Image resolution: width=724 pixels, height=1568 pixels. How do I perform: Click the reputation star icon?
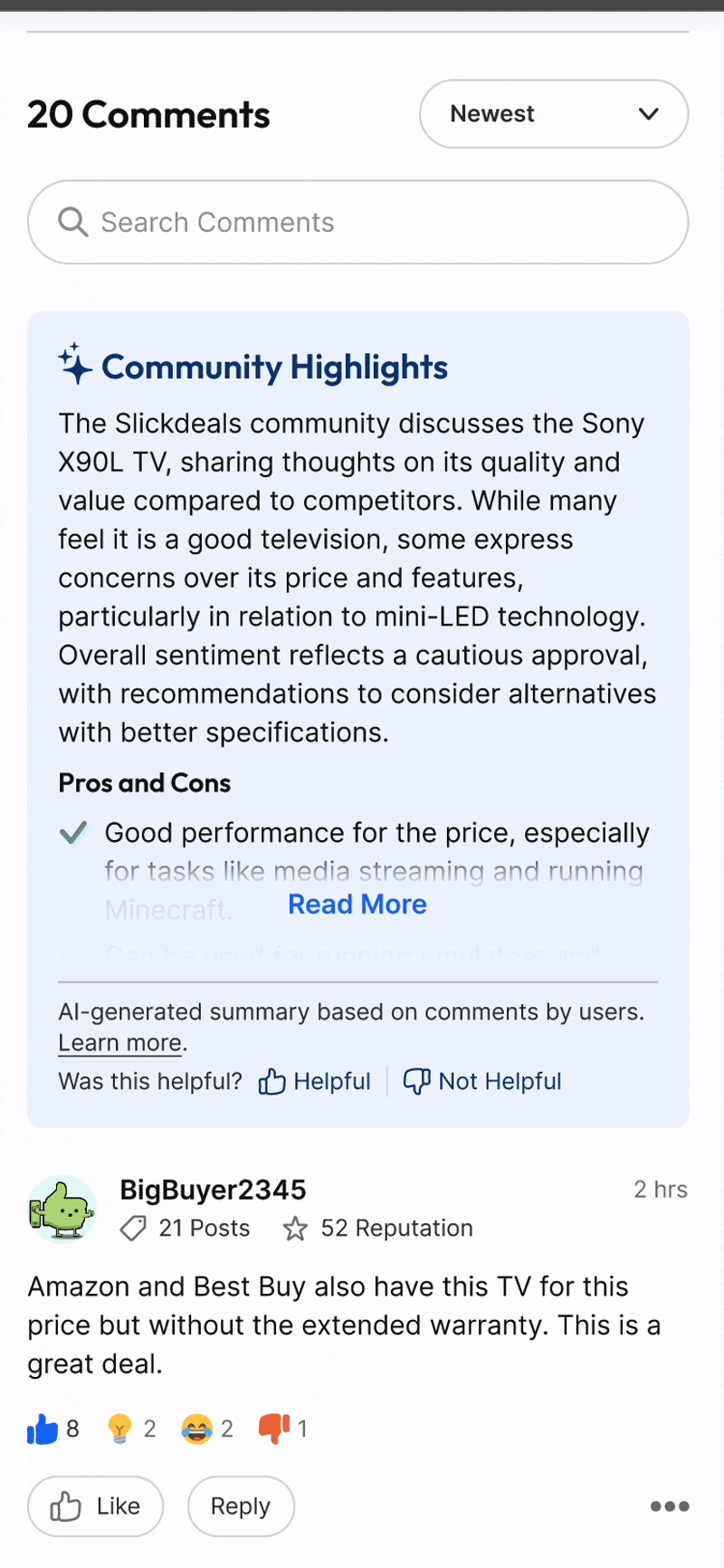click(295, 1229)
